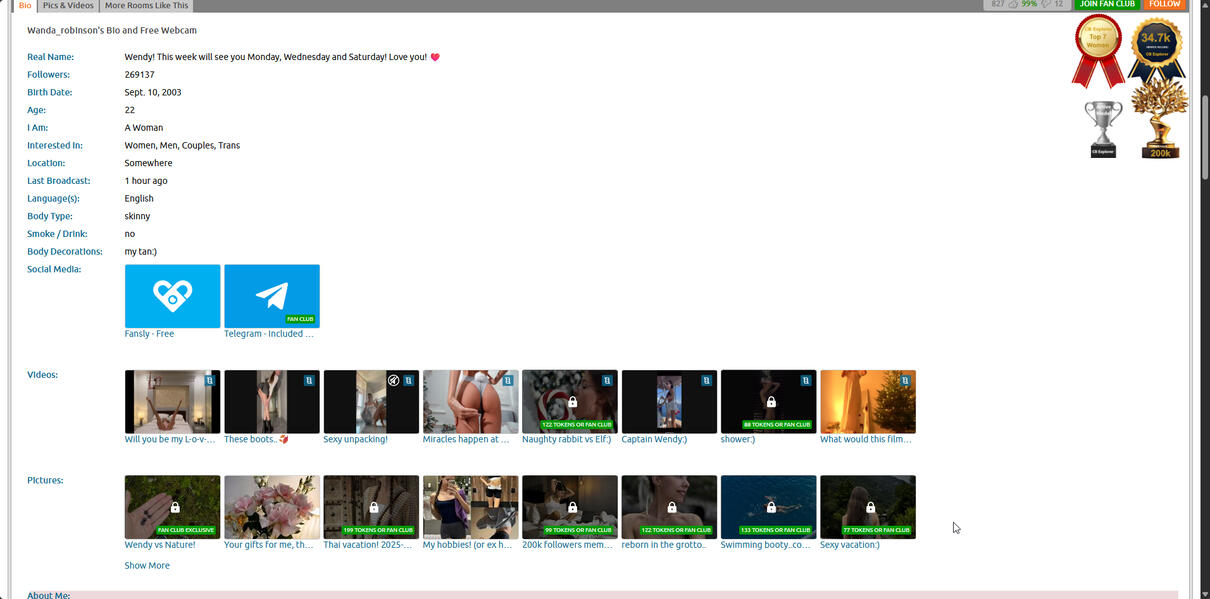
Task: Click the thumbs-down rating icon
Action: tap(1046, 4)
